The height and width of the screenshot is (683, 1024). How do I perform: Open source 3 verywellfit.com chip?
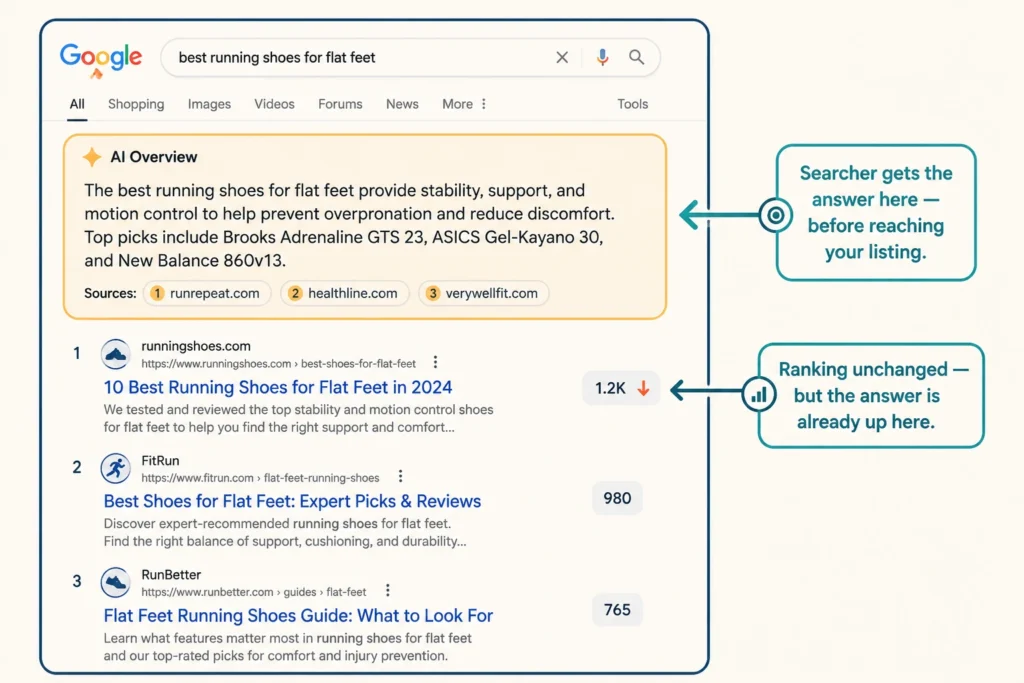(484, 293)
